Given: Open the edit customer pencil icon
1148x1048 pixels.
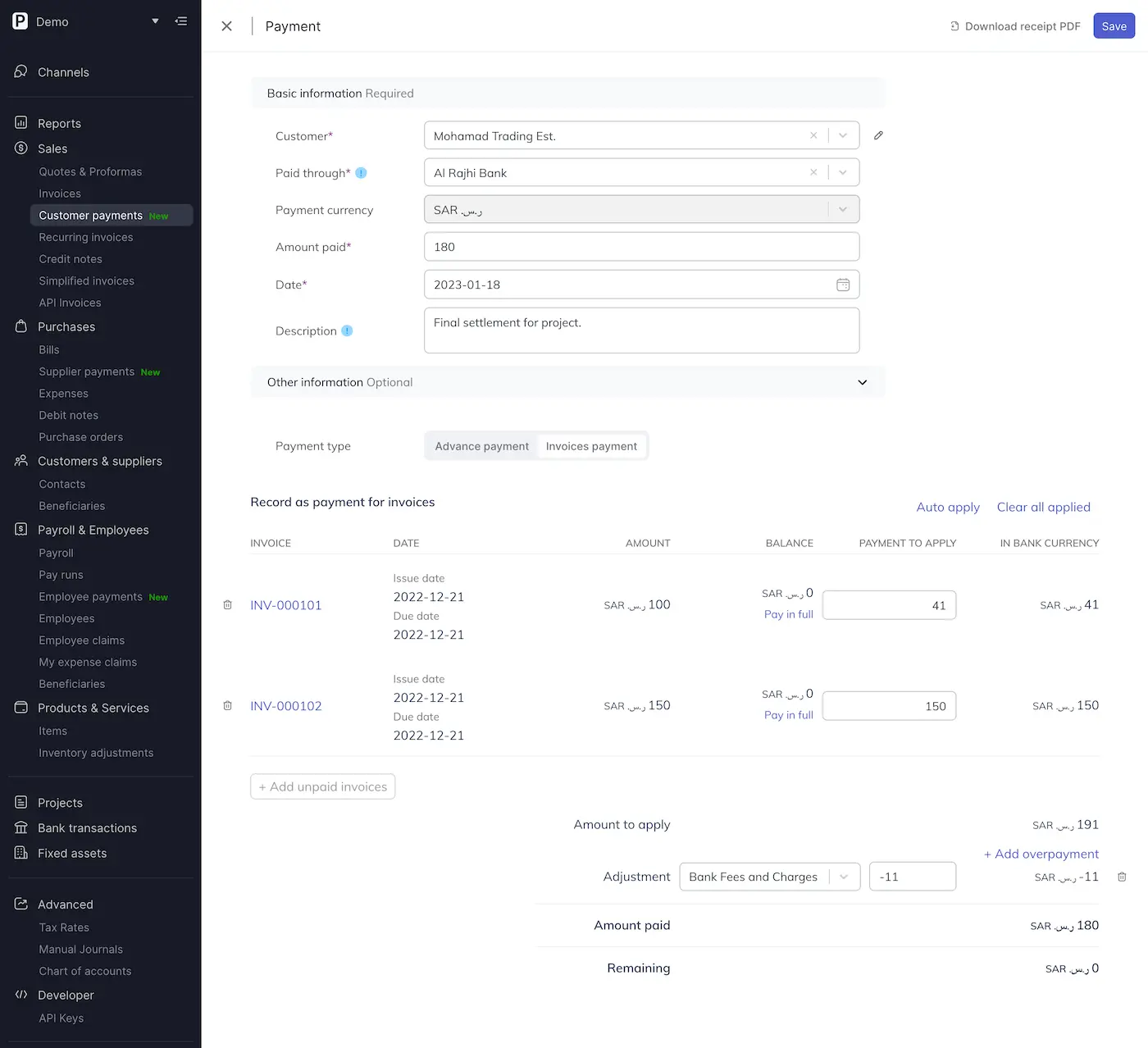Looking at the screenshot, I should [x=878, y=135].
